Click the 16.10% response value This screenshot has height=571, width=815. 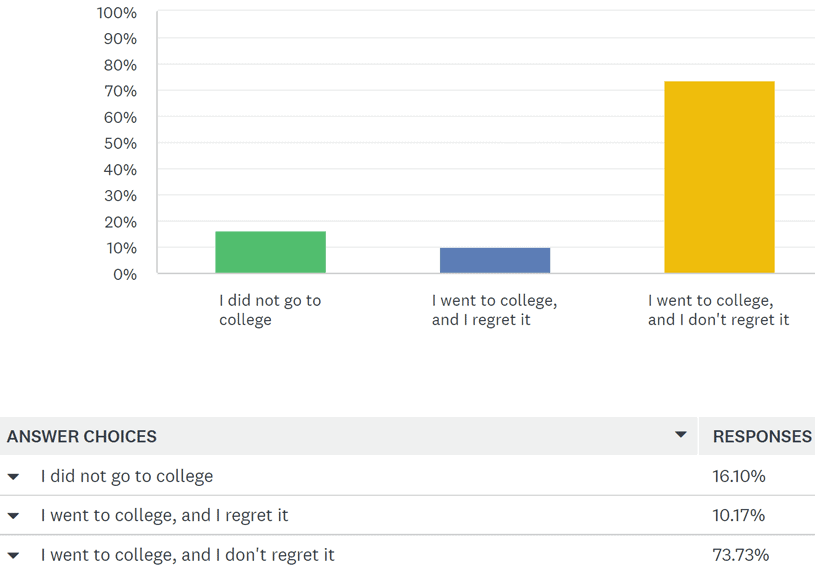click(739, 476)
